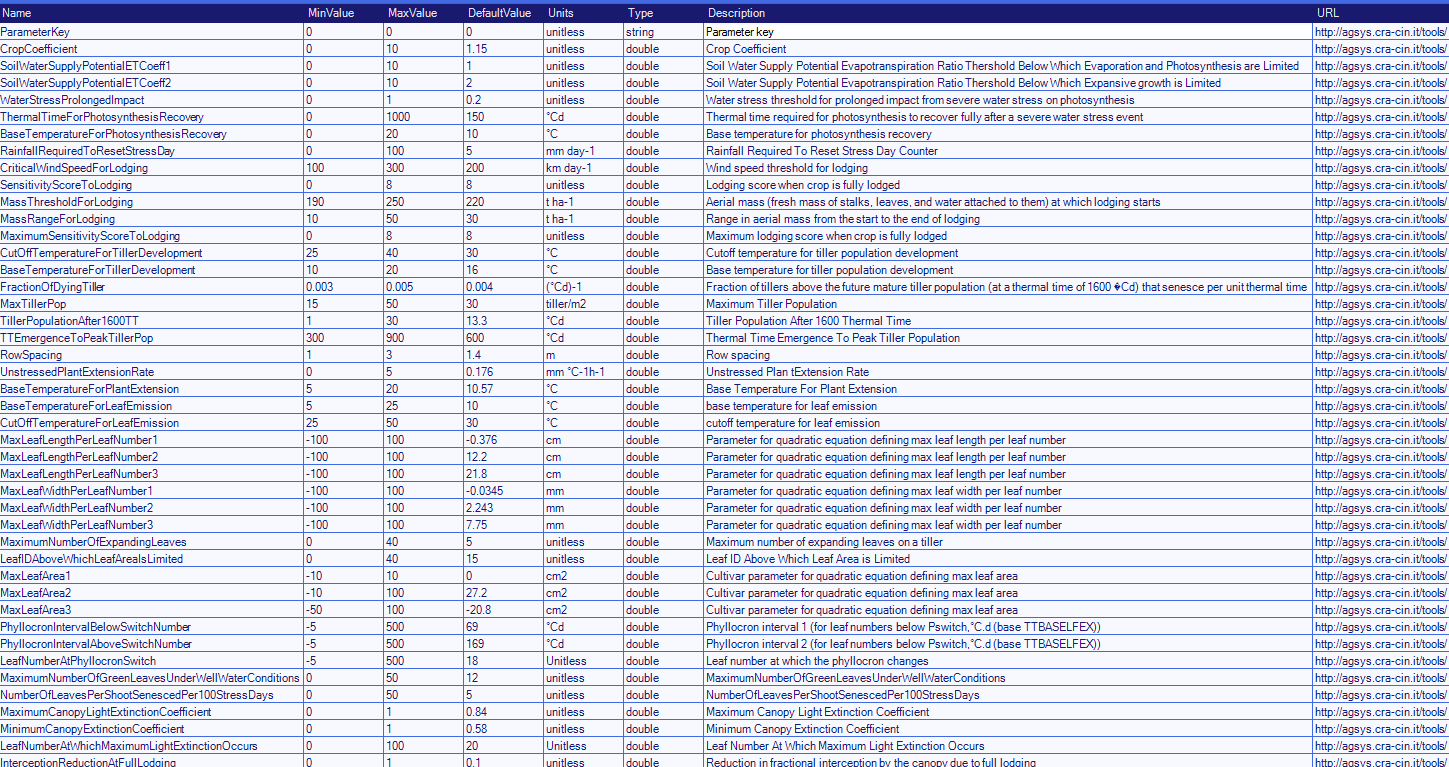Click the Type column header
1449x767 pixels.
click(664, 13)
